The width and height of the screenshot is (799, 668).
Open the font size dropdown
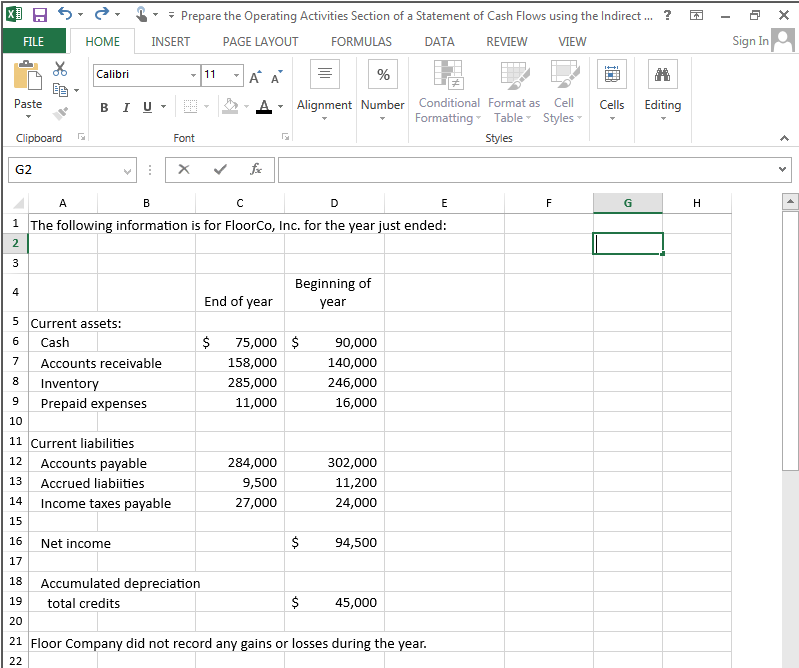(236, 75)
